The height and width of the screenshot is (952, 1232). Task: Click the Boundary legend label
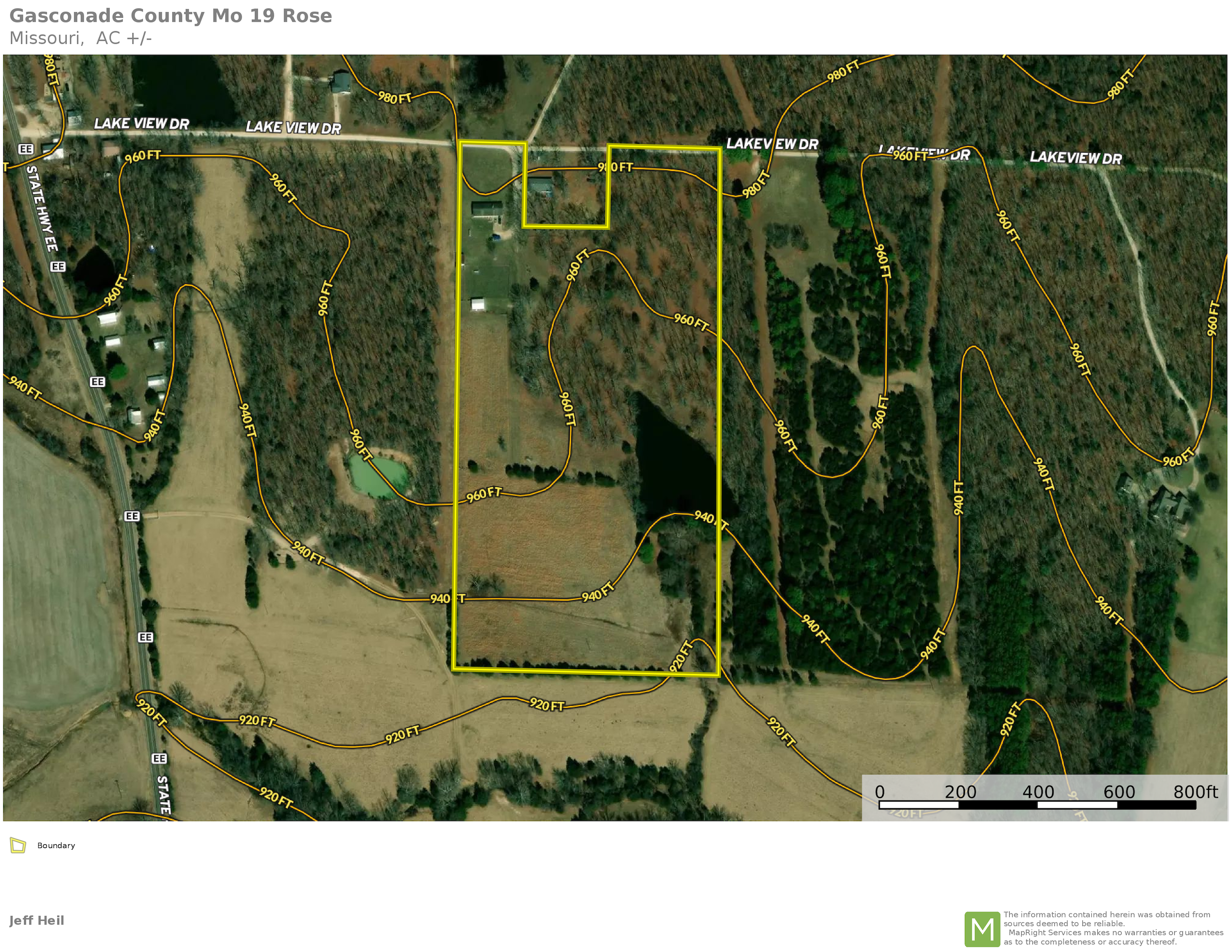coord(56,845)
